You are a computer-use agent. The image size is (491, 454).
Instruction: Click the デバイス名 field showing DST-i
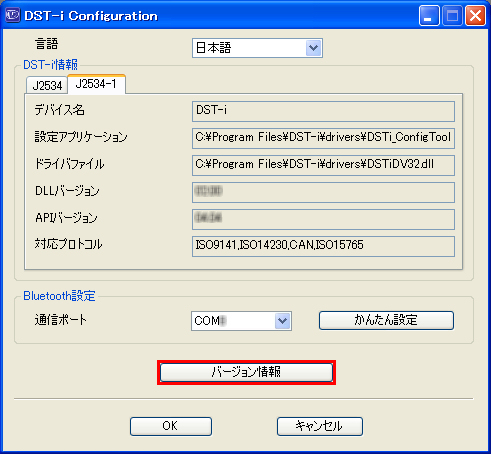[x=323, y=111]
